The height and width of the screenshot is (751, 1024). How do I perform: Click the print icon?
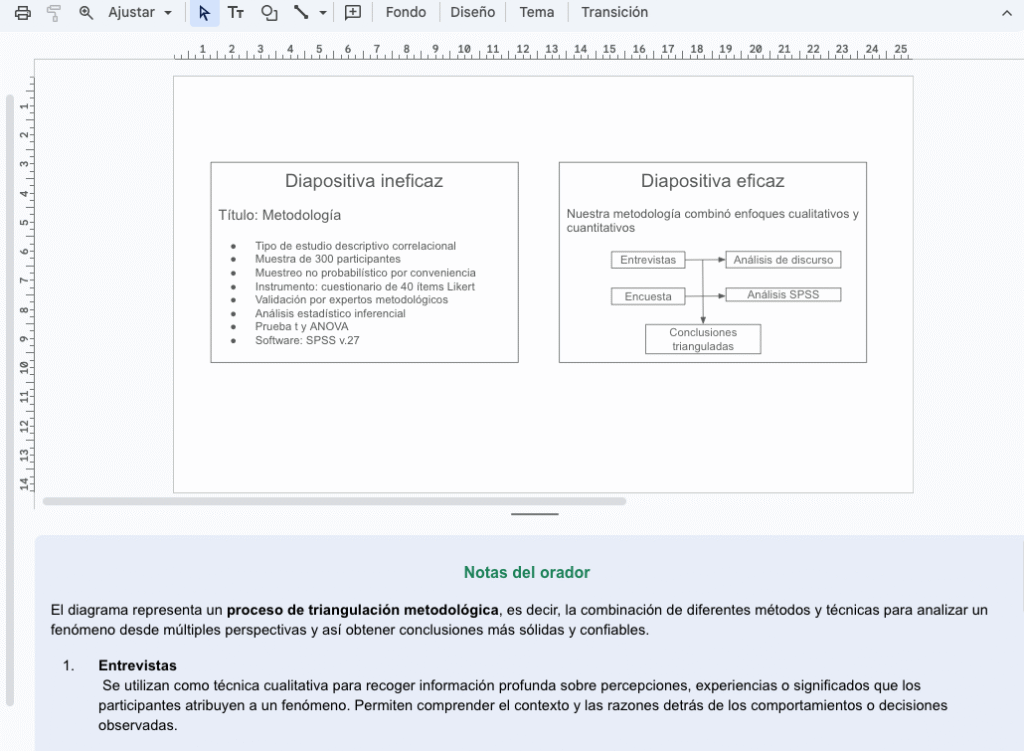coord(23,13)
